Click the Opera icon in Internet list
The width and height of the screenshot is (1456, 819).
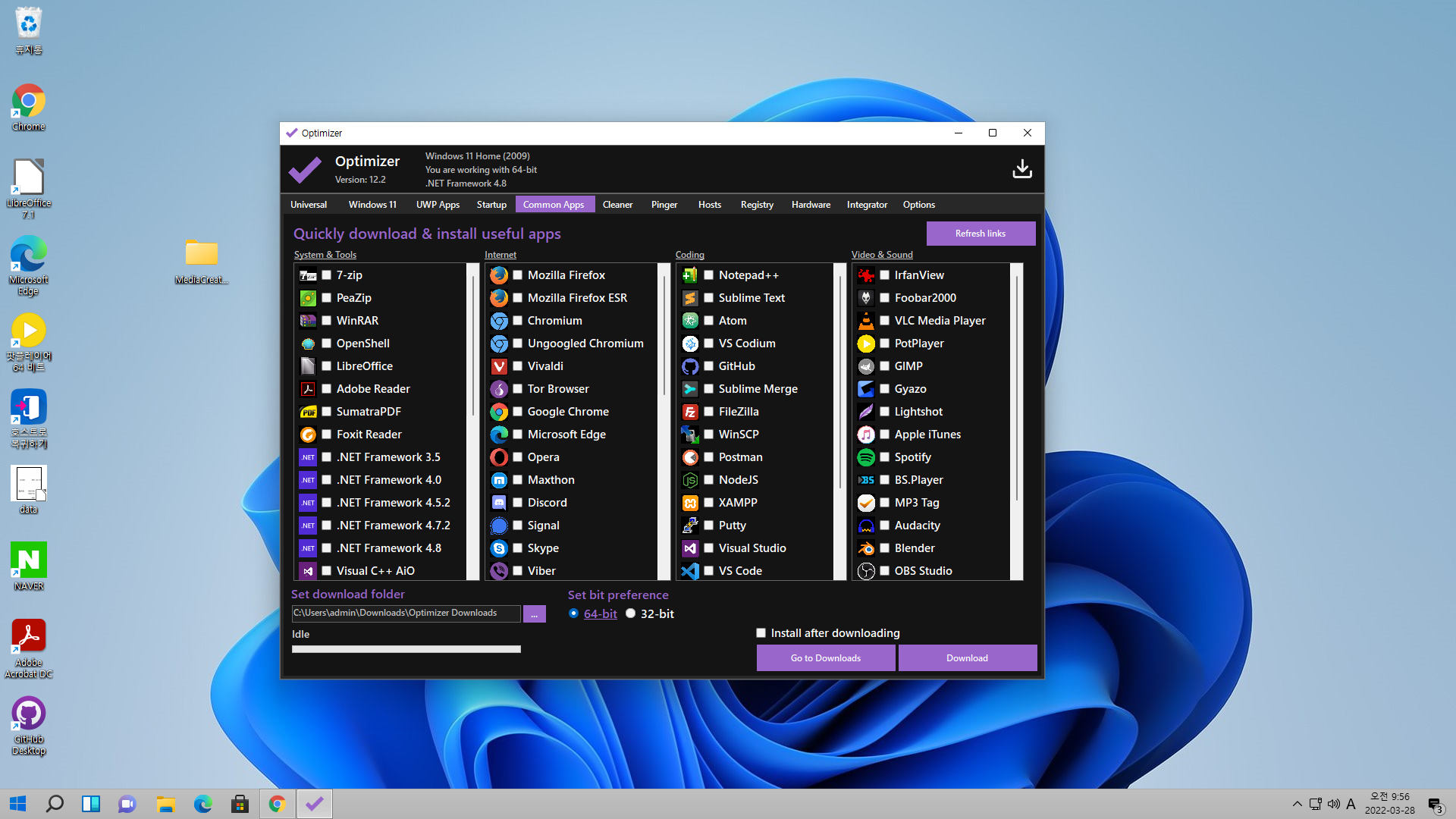pos(499,457)
